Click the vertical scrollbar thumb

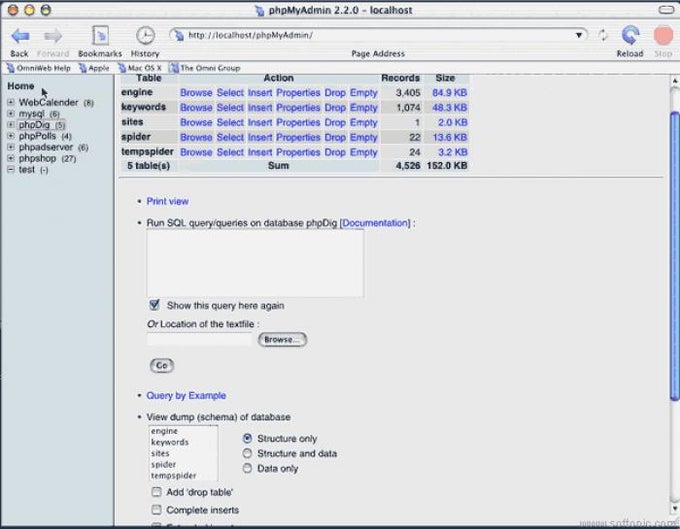point(674,256)
